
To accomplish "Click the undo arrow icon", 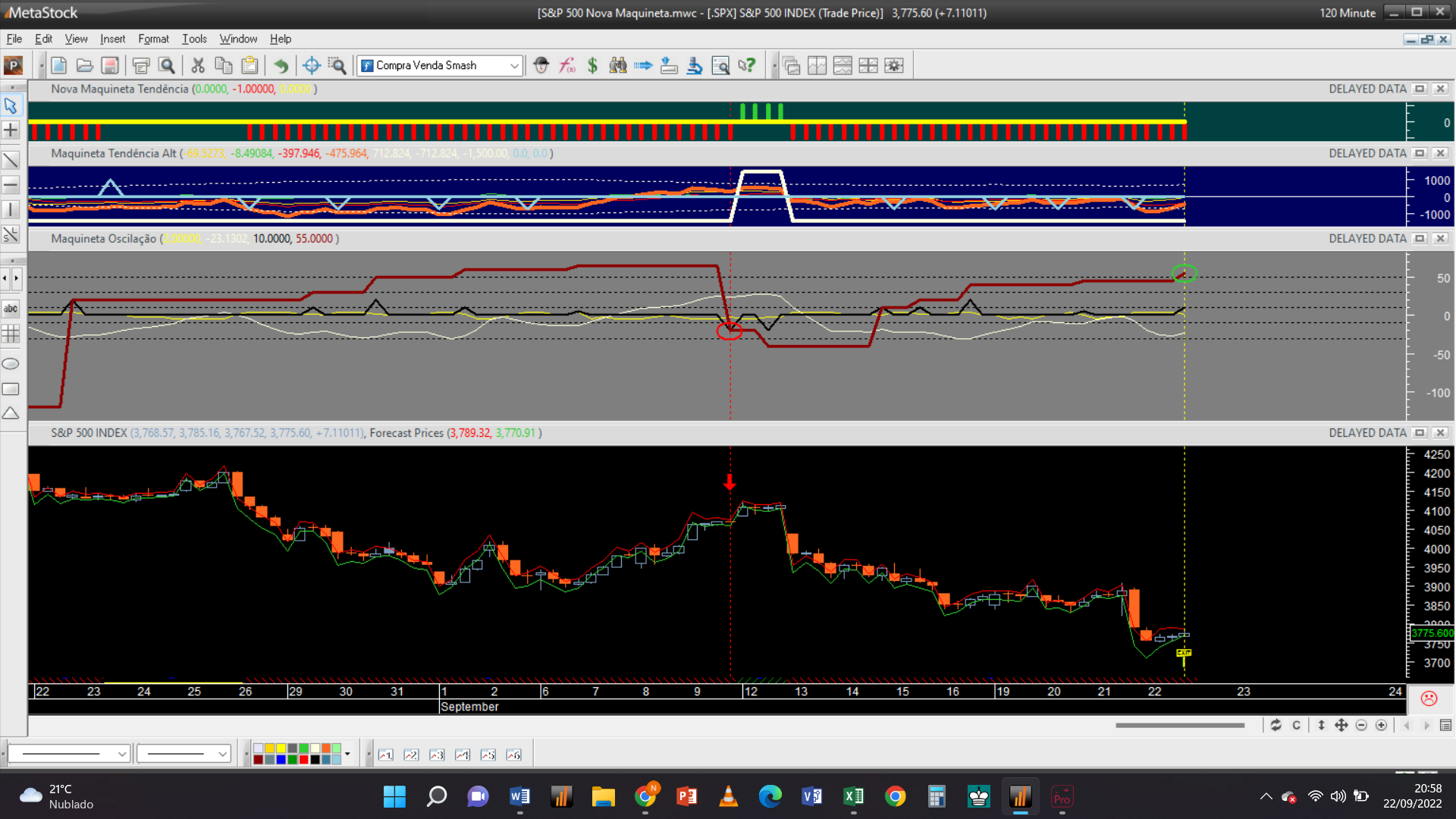I will coord(281,65).
